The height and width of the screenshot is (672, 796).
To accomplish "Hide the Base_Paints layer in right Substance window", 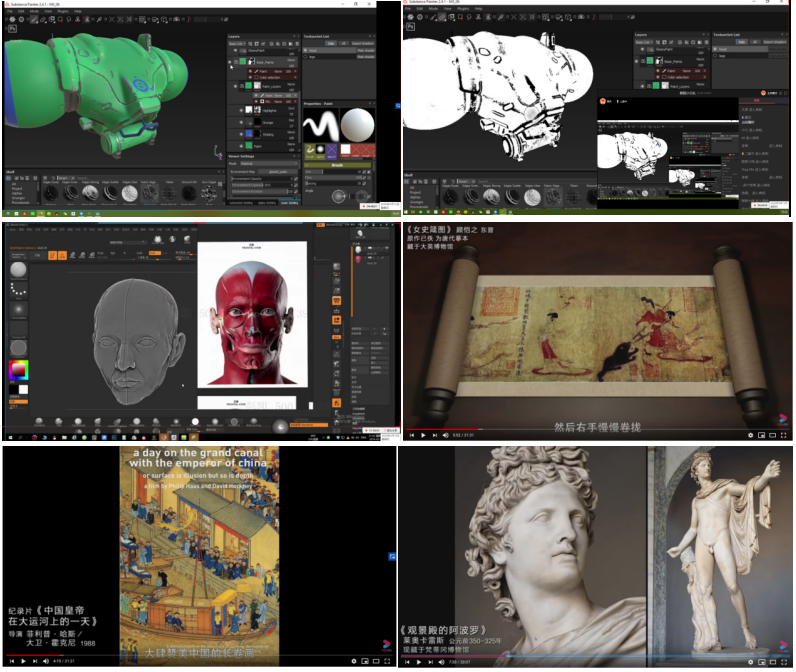I will click(x=637, y=61).
